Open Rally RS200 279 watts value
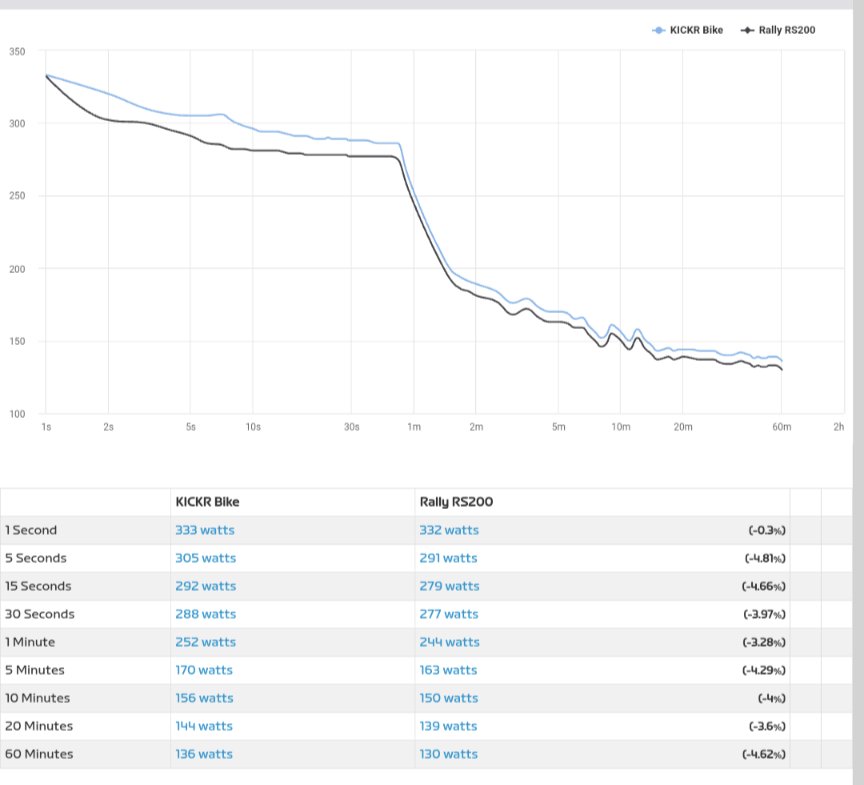The width and height of the screenshot is (864, 785). coord(450,586)
